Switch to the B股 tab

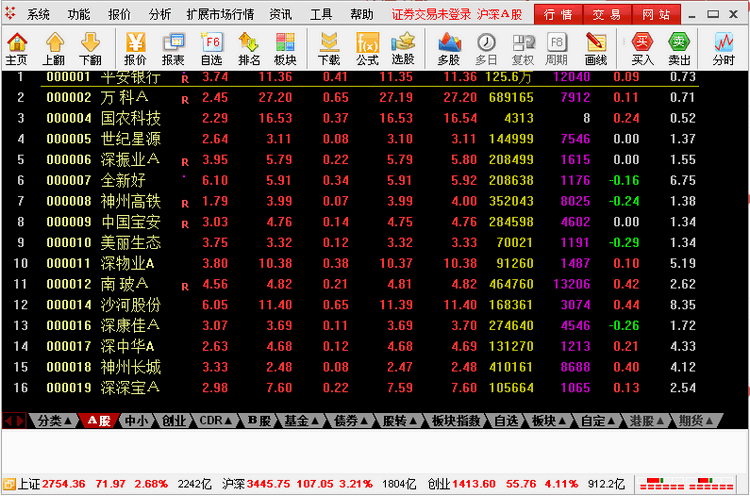click(x=259, y=421)
